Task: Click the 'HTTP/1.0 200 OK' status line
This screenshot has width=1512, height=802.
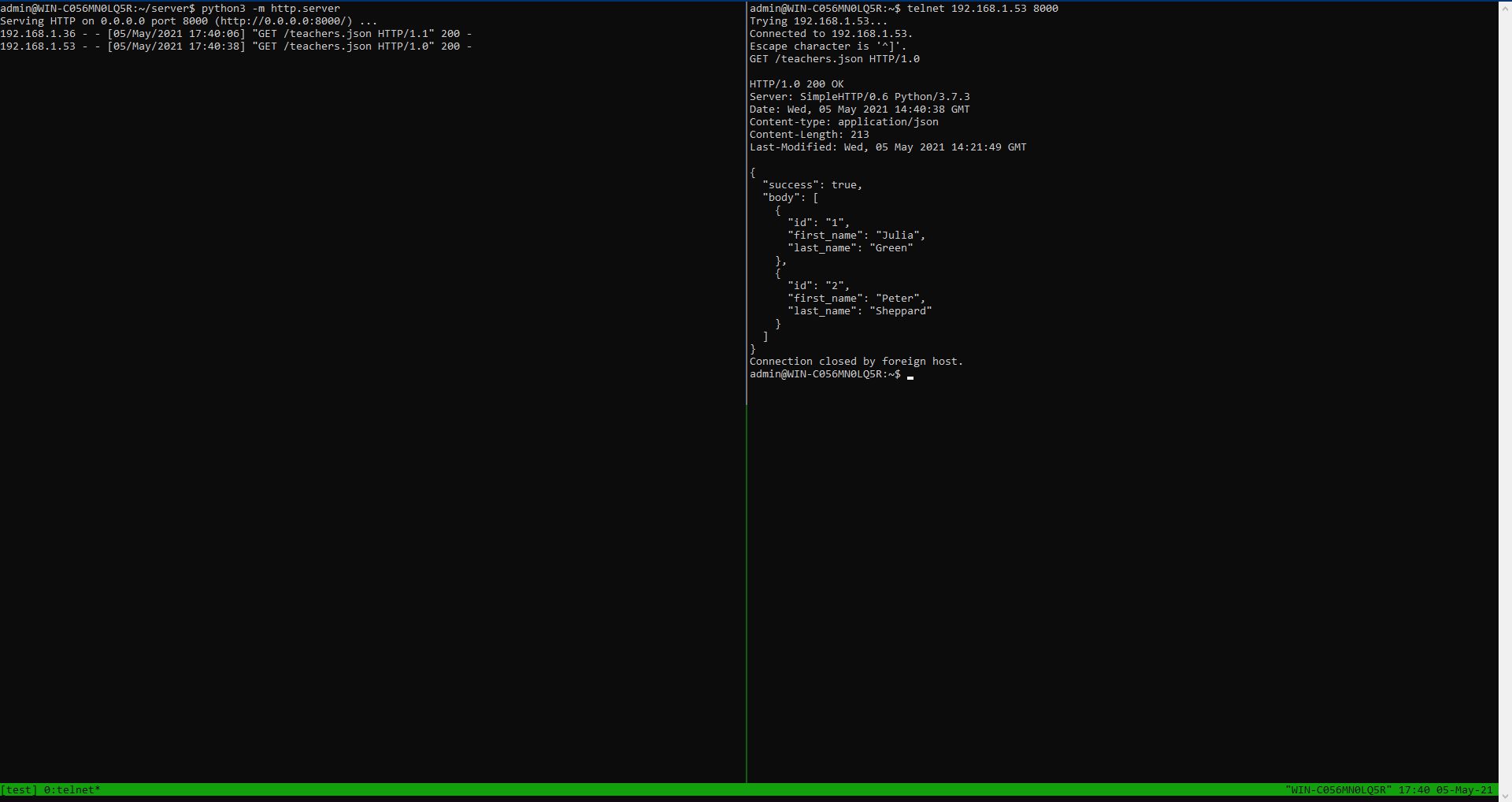Action: [797, 84]
